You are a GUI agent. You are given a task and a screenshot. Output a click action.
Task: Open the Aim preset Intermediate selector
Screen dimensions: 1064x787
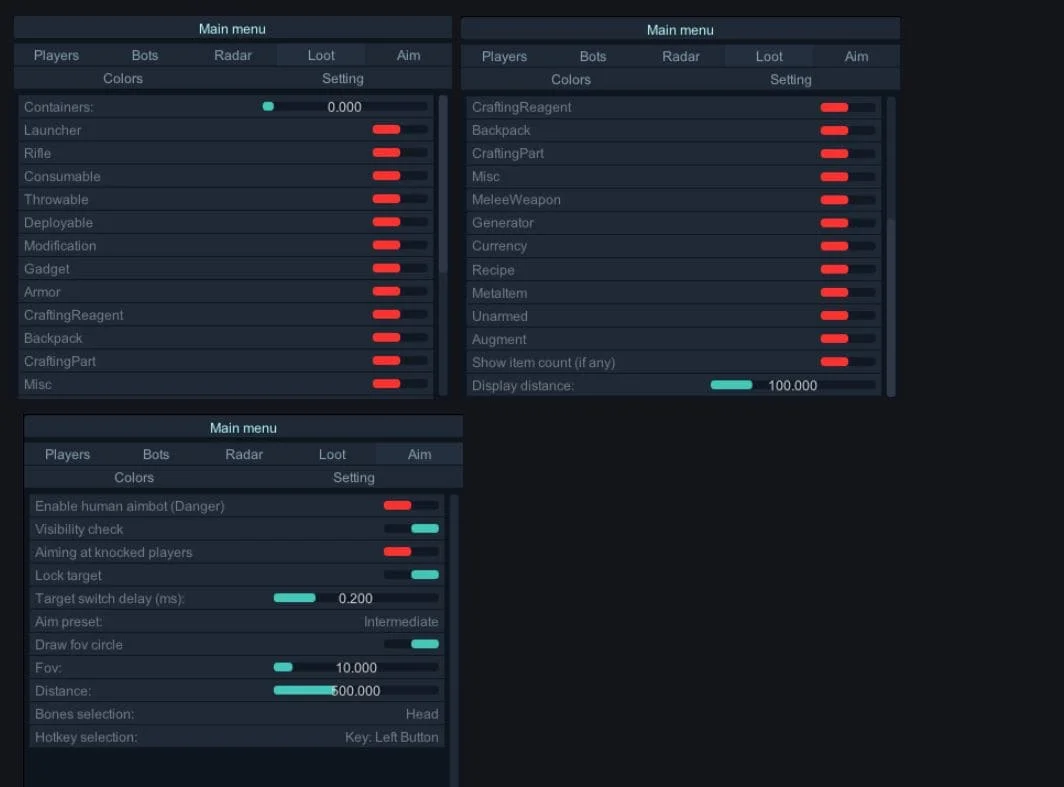click(400, 622)
